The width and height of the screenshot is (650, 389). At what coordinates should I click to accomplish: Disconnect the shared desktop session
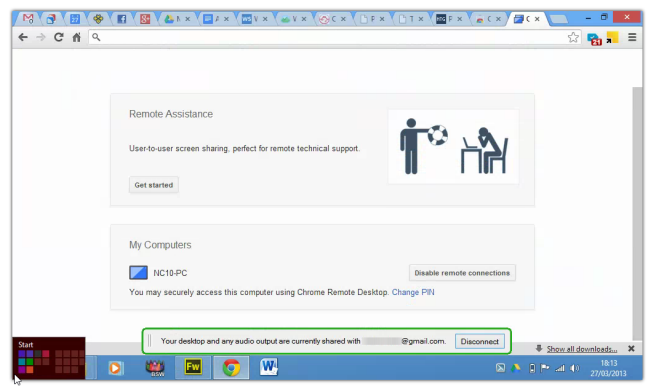coord(480,341)
